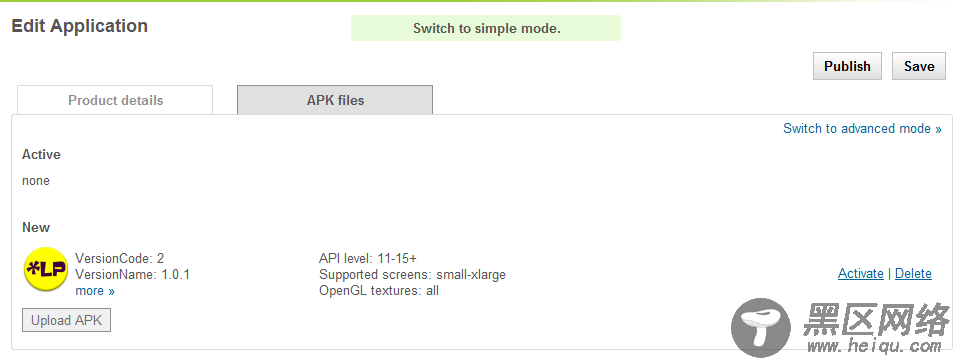Save the application changes
963x363 pixels.
tap(919, 66)
